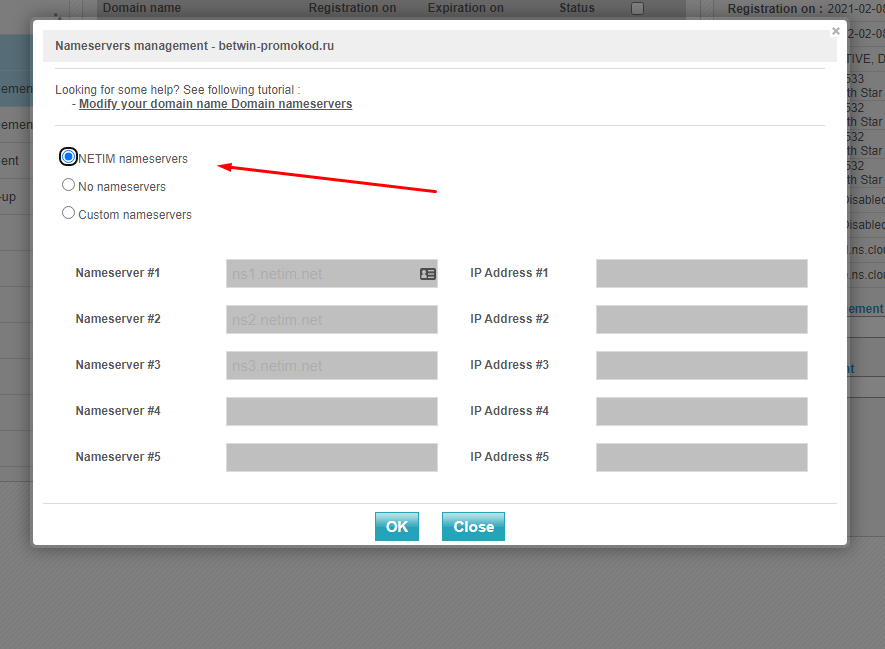Click the IP Address #1 field

(x=701, y=274)
